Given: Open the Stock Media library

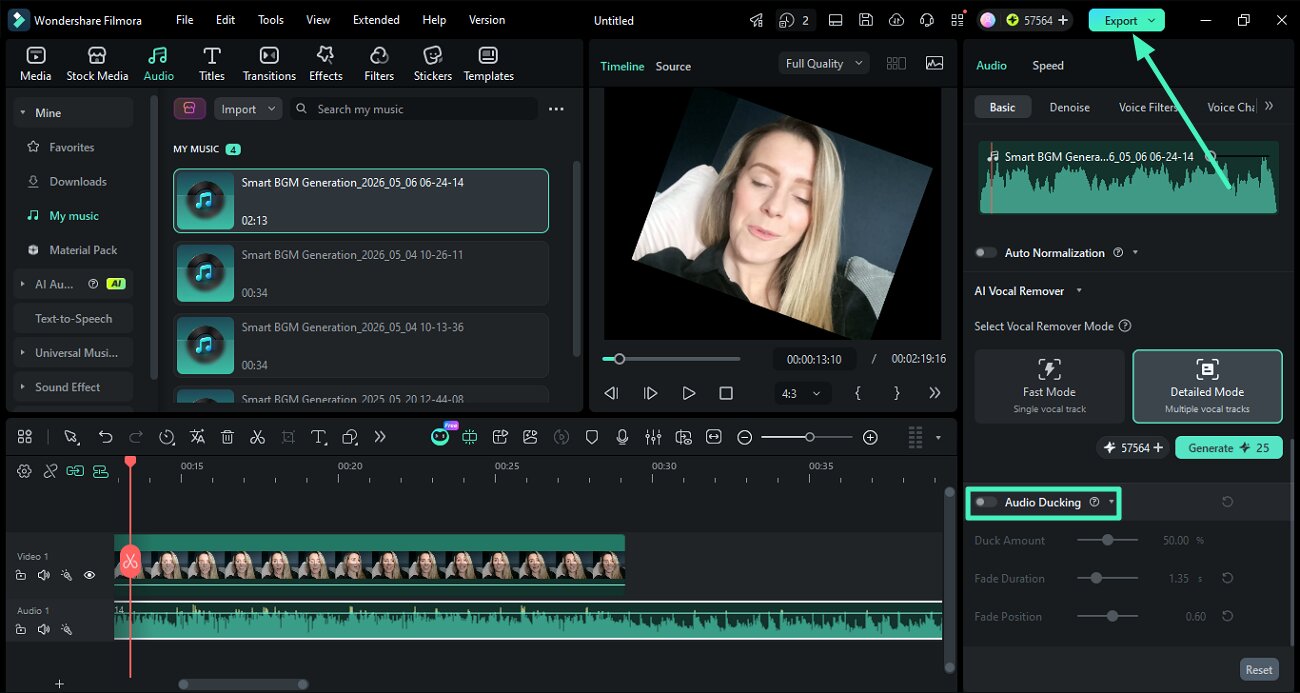Looking at the screenshot, I should (97, 64).
